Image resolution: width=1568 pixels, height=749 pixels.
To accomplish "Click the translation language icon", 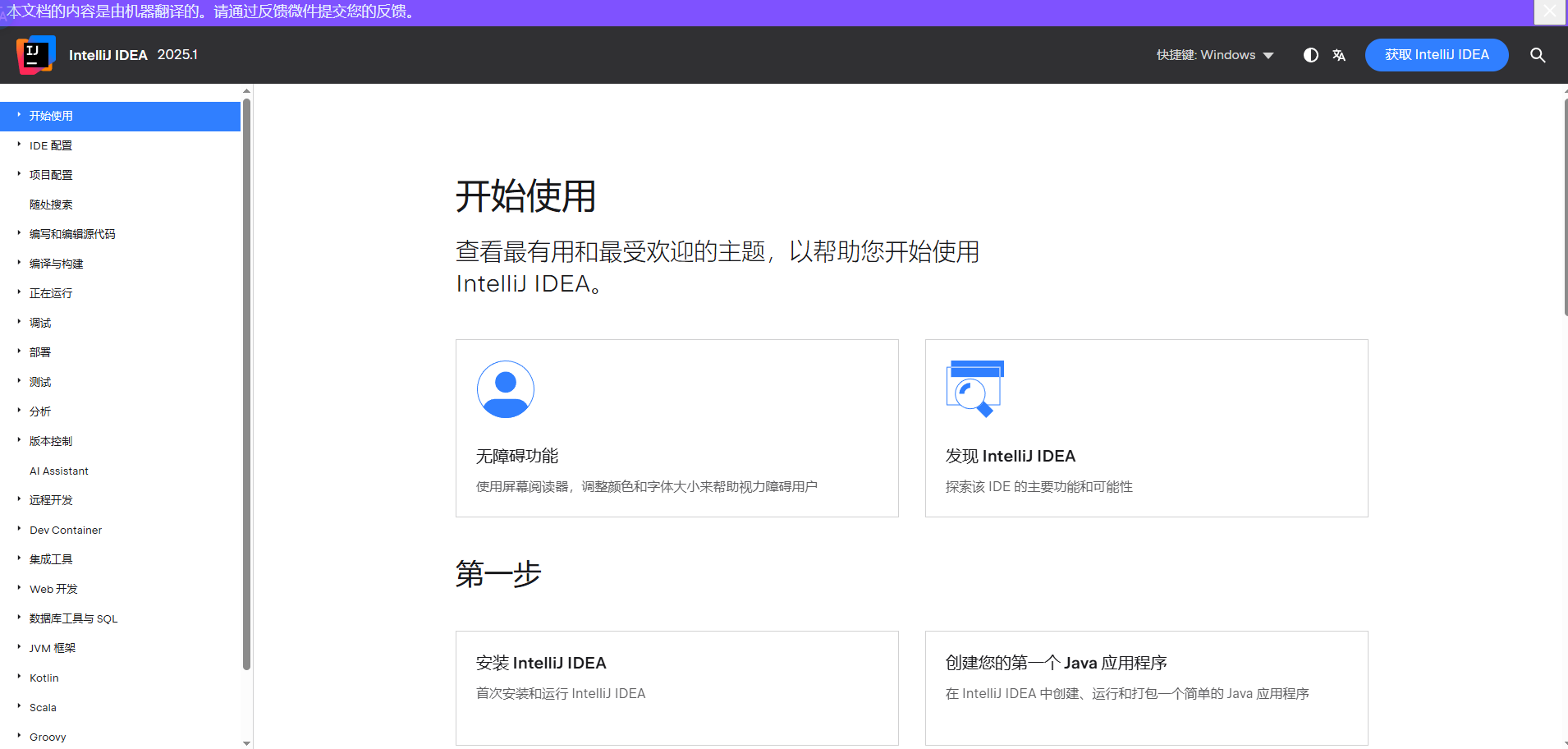I will click(1339, 55).
